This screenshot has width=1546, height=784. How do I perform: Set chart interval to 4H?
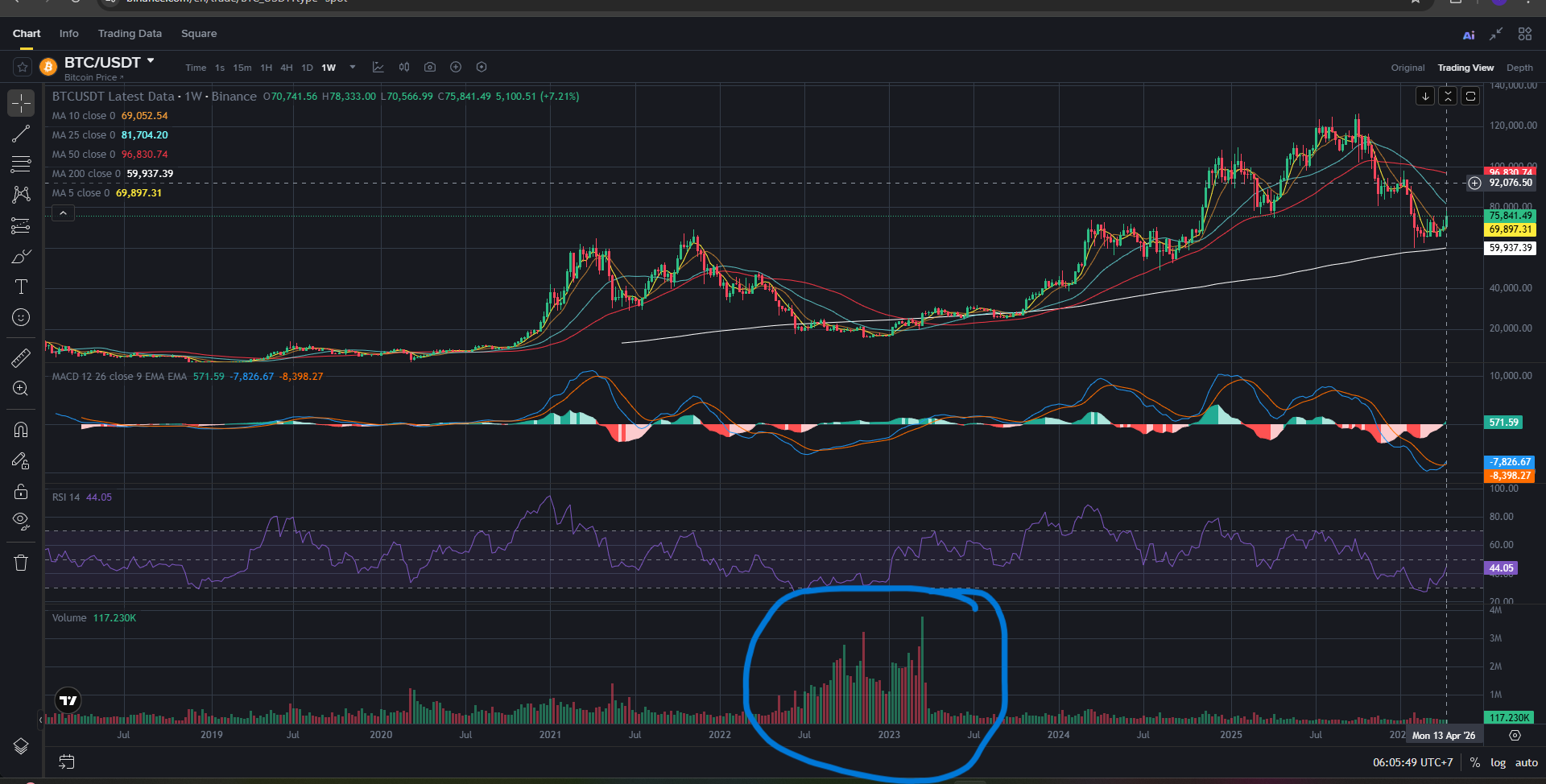click(287, 68)
